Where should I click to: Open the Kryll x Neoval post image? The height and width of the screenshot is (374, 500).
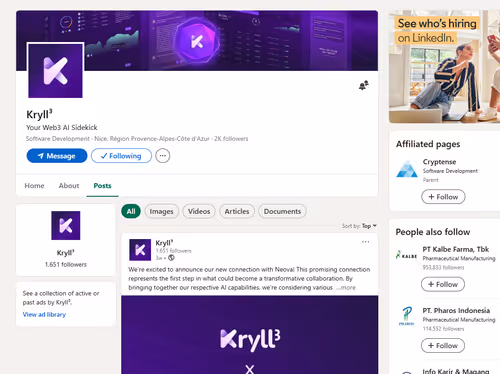(250, 335)
